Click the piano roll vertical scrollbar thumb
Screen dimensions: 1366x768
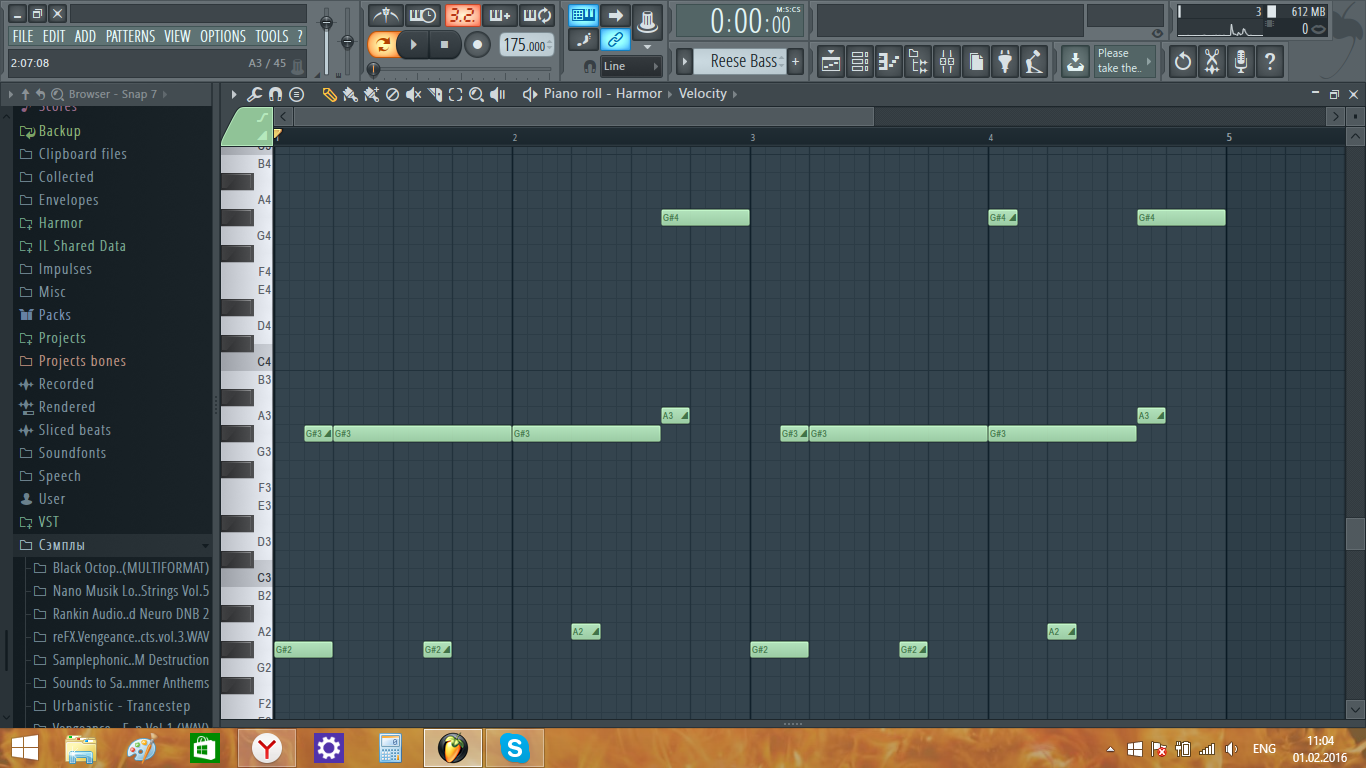click(1355, 534)
